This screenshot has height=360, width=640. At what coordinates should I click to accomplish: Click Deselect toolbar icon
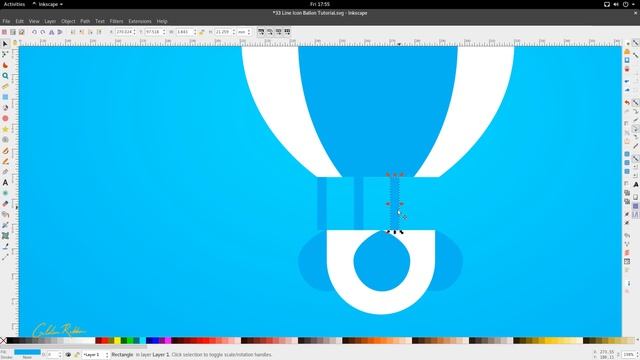point(22,32)
